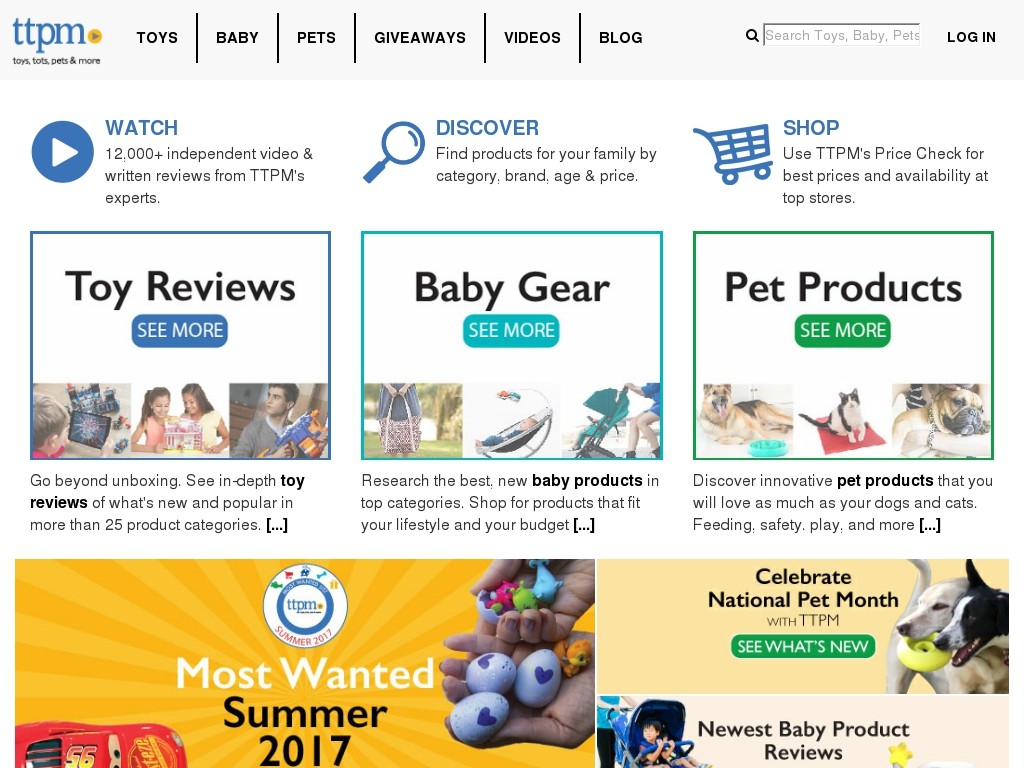The height and width of the screenshot is (768, 1024).
Task: Open the Baby menu item
Action: [237, 38]
